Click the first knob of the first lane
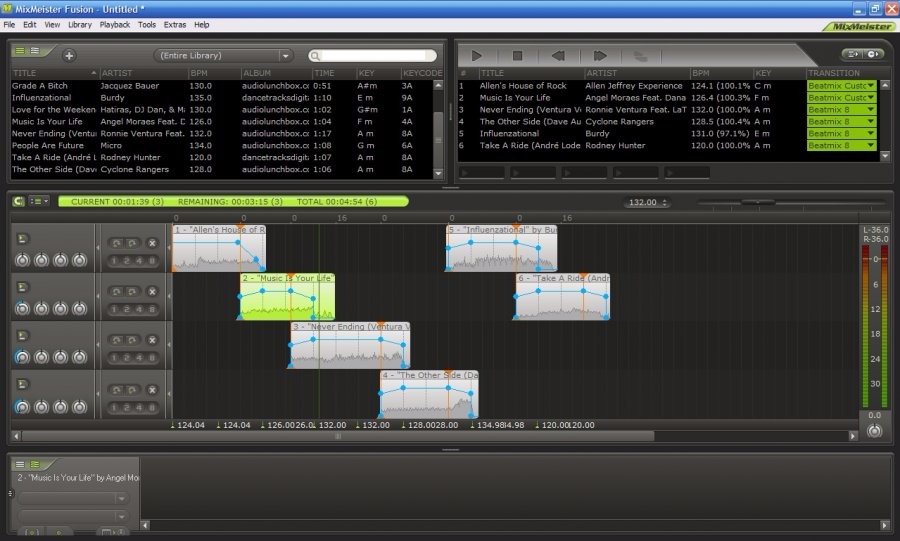The width and height of the screenshot is (900, 541). click(22, 260)
